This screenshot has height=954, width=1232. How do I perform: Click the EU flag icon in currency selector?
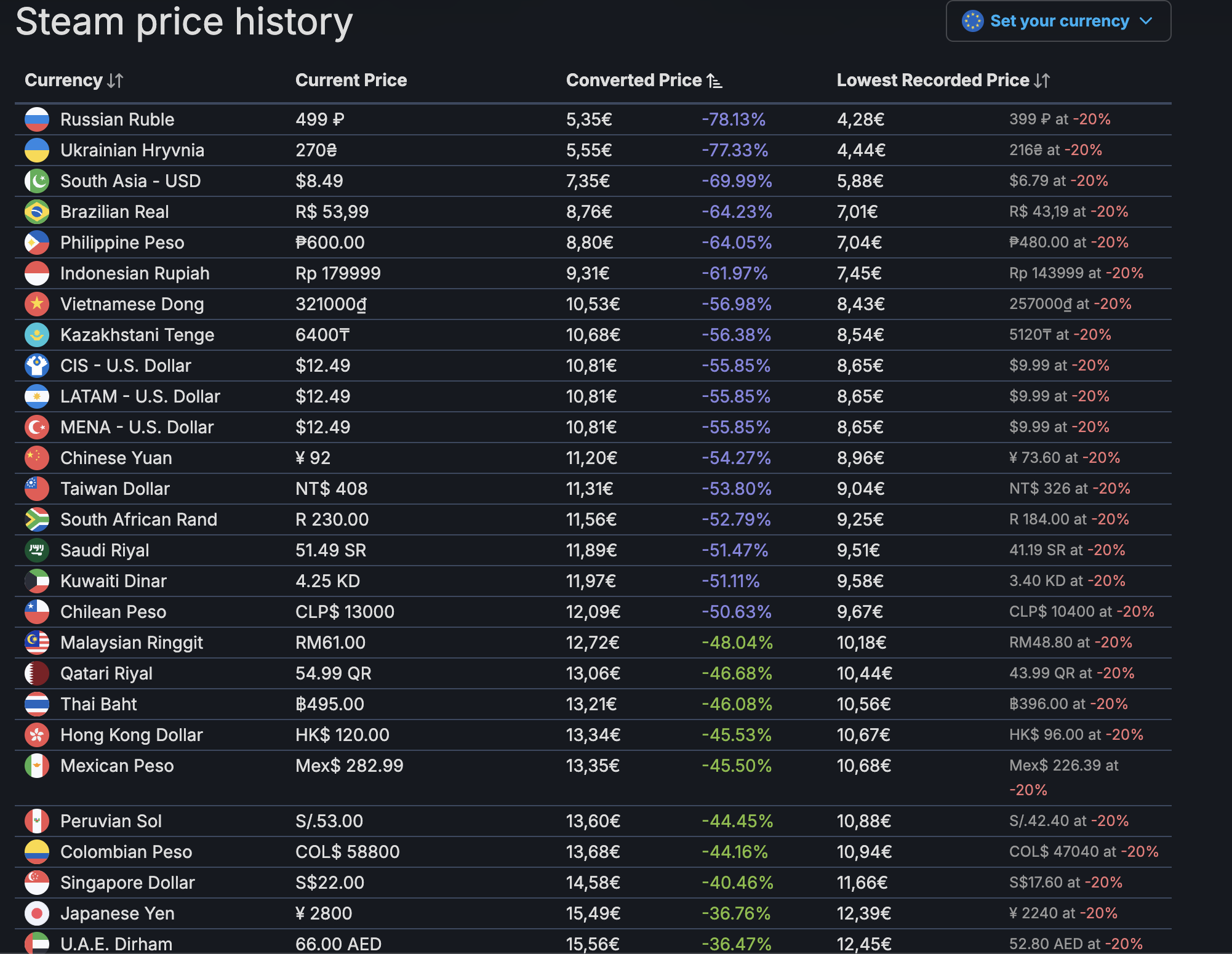972,21
